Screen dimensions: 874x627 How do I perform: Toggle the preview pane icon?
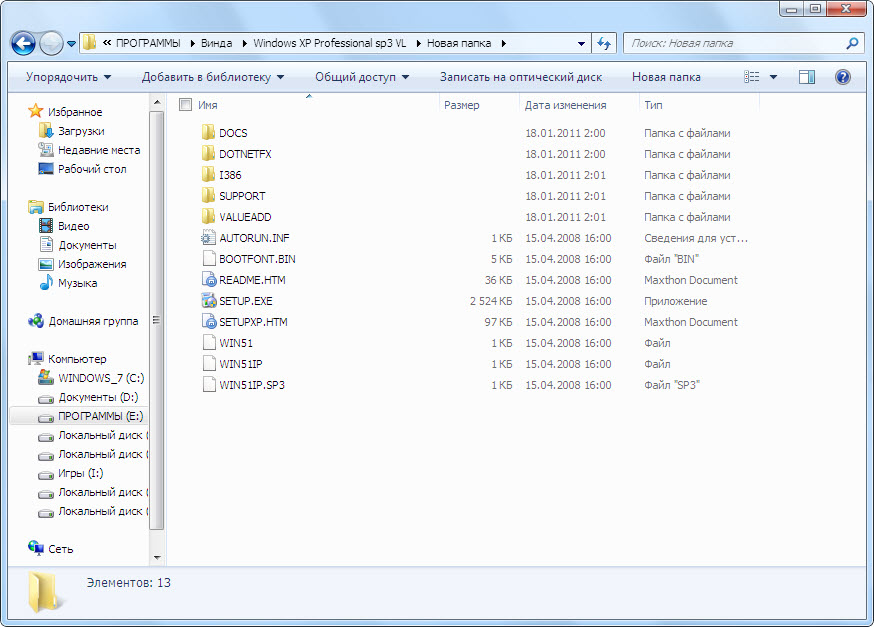pyautogui.click(x=807, y=77)
